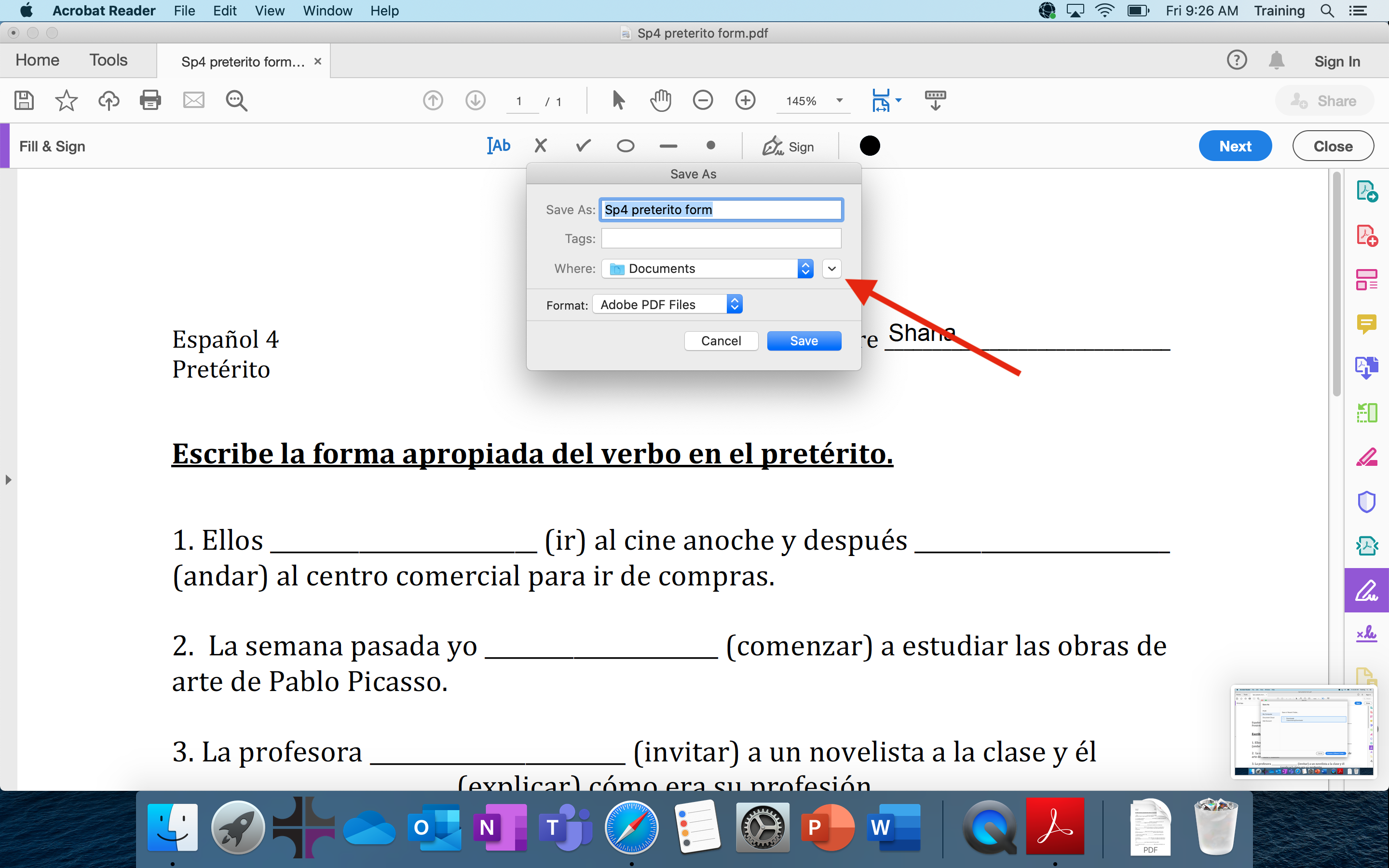Click the Close button in Fill & Sign bar
The image size is (1389, 868).
click(1333, 147)
